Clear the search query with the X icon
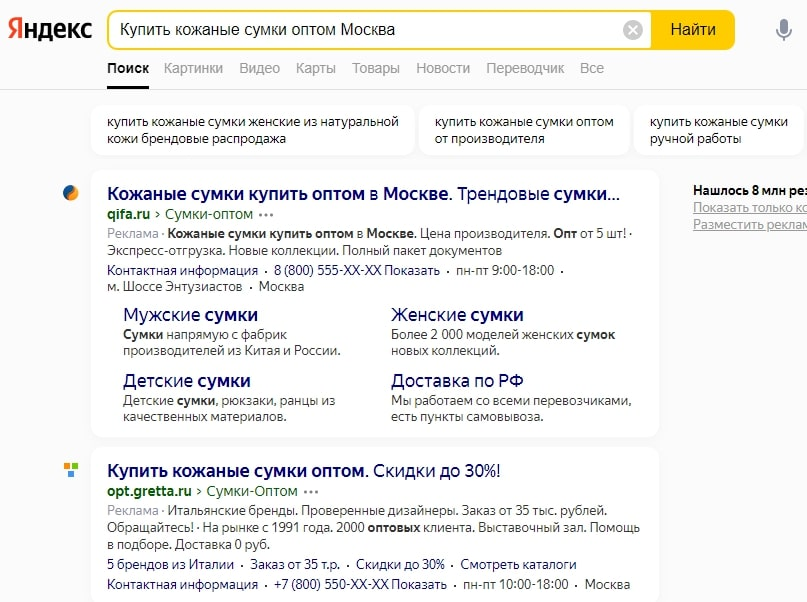This screenshot has height=602, width=807. (633, 30)
